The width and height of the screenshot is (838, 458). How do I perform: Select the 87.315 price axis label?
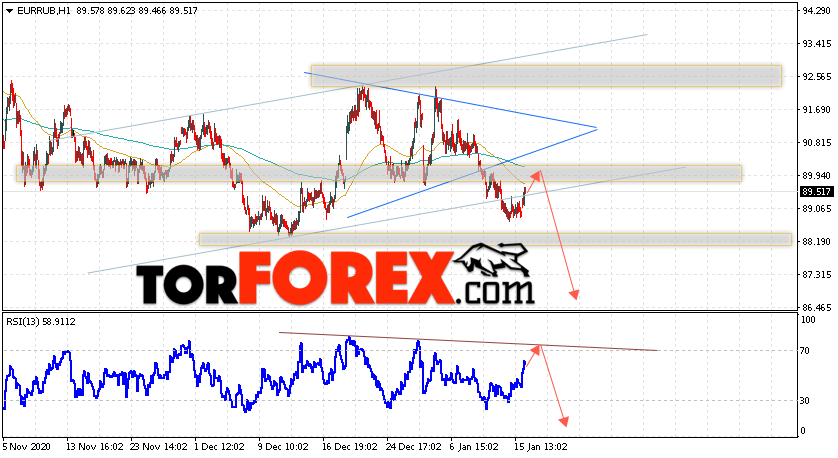coord(817,275)
